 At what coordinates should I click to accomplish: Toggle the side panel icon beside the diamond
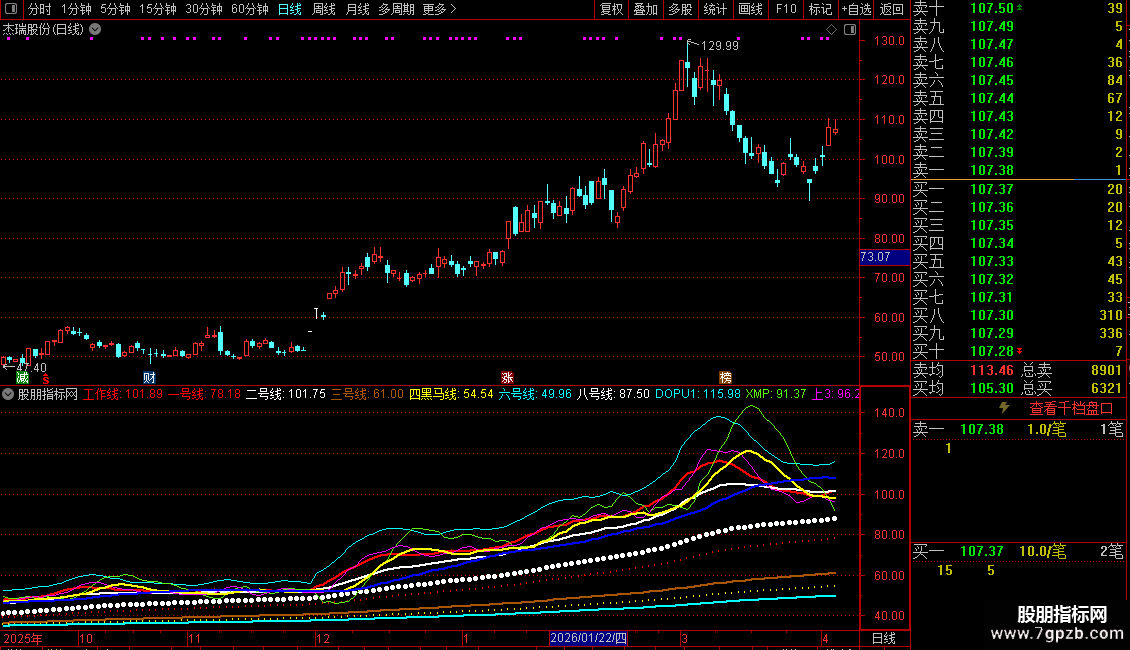tap(848, 30)
